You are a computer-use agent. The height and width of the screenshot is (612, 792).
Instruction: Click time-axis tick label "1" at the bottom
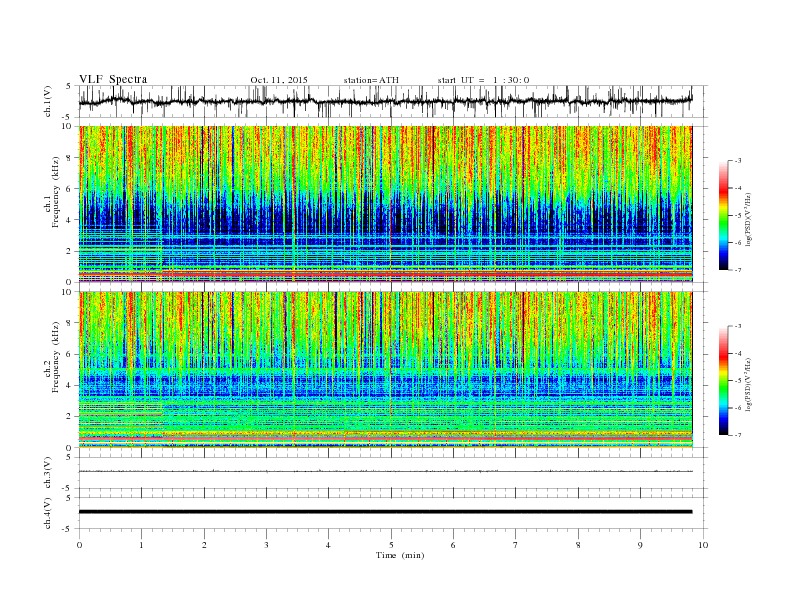click(x=141, y=545)
